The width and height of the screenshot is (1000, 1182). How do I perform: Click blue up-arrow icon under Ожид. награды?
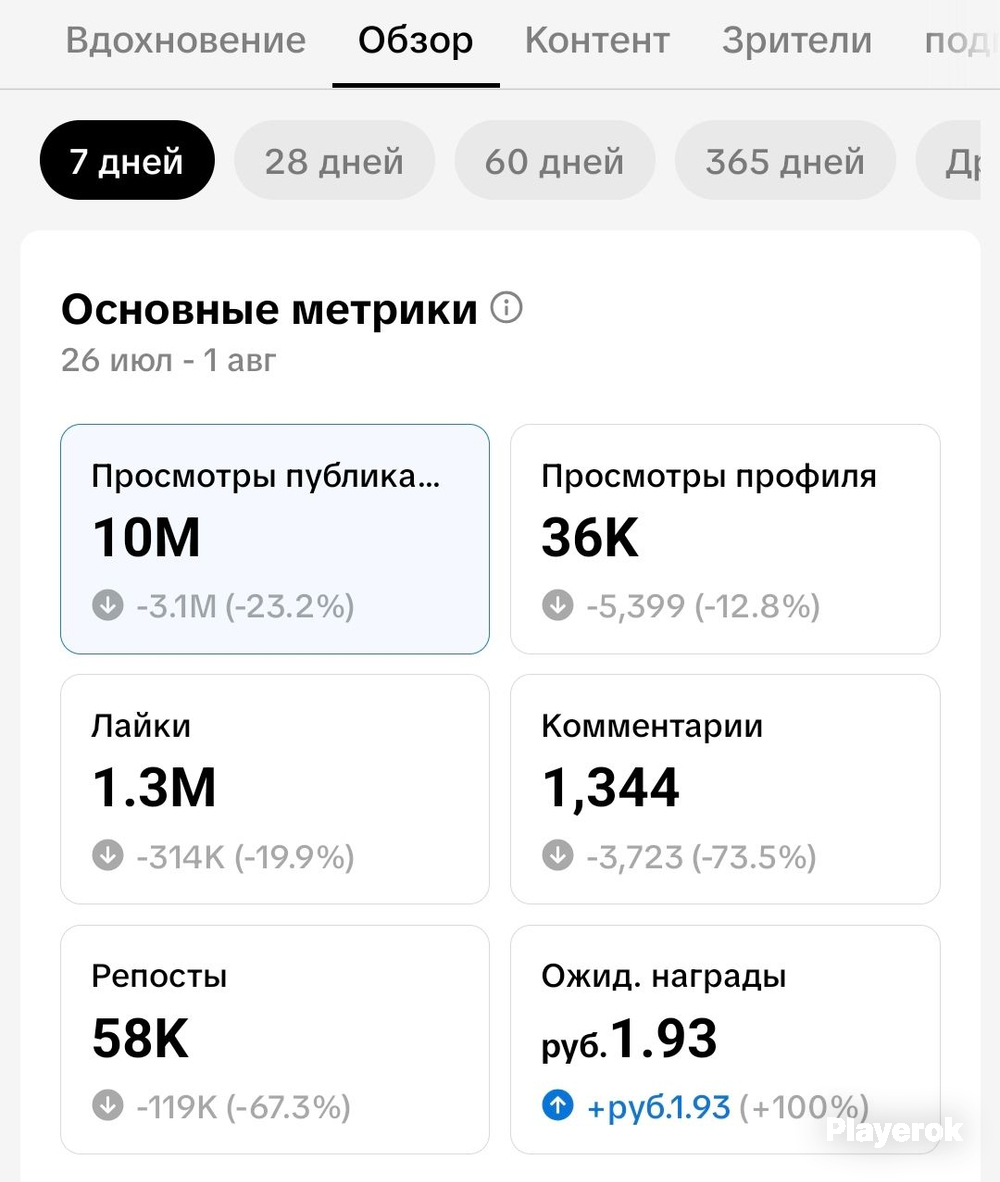coord(558,1106)
